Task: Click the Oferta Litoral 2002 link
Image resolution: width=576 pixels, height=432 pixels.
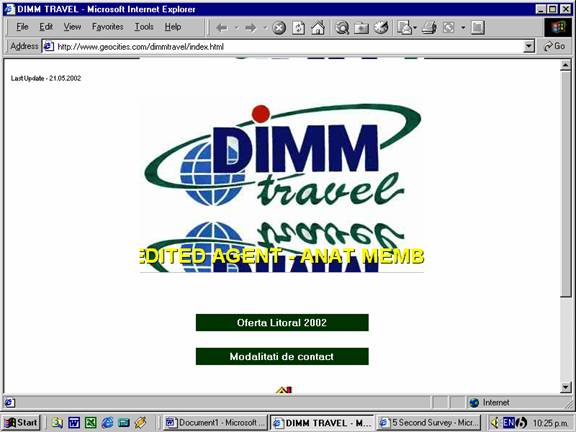Action: pos(282,323)
